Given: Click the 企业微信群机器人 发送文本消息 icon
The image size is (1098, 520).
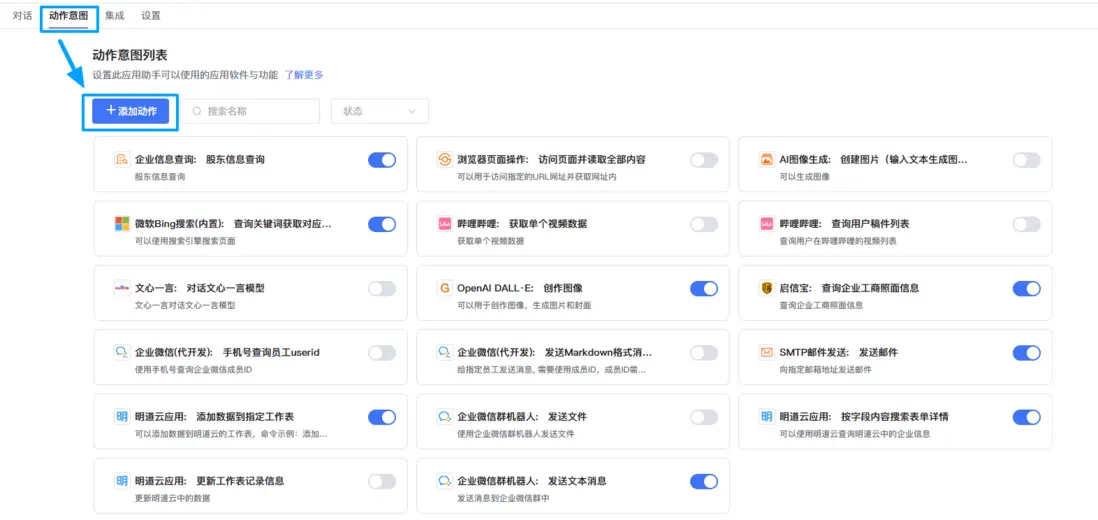Looking at the screenshot, I should (445, 482).
